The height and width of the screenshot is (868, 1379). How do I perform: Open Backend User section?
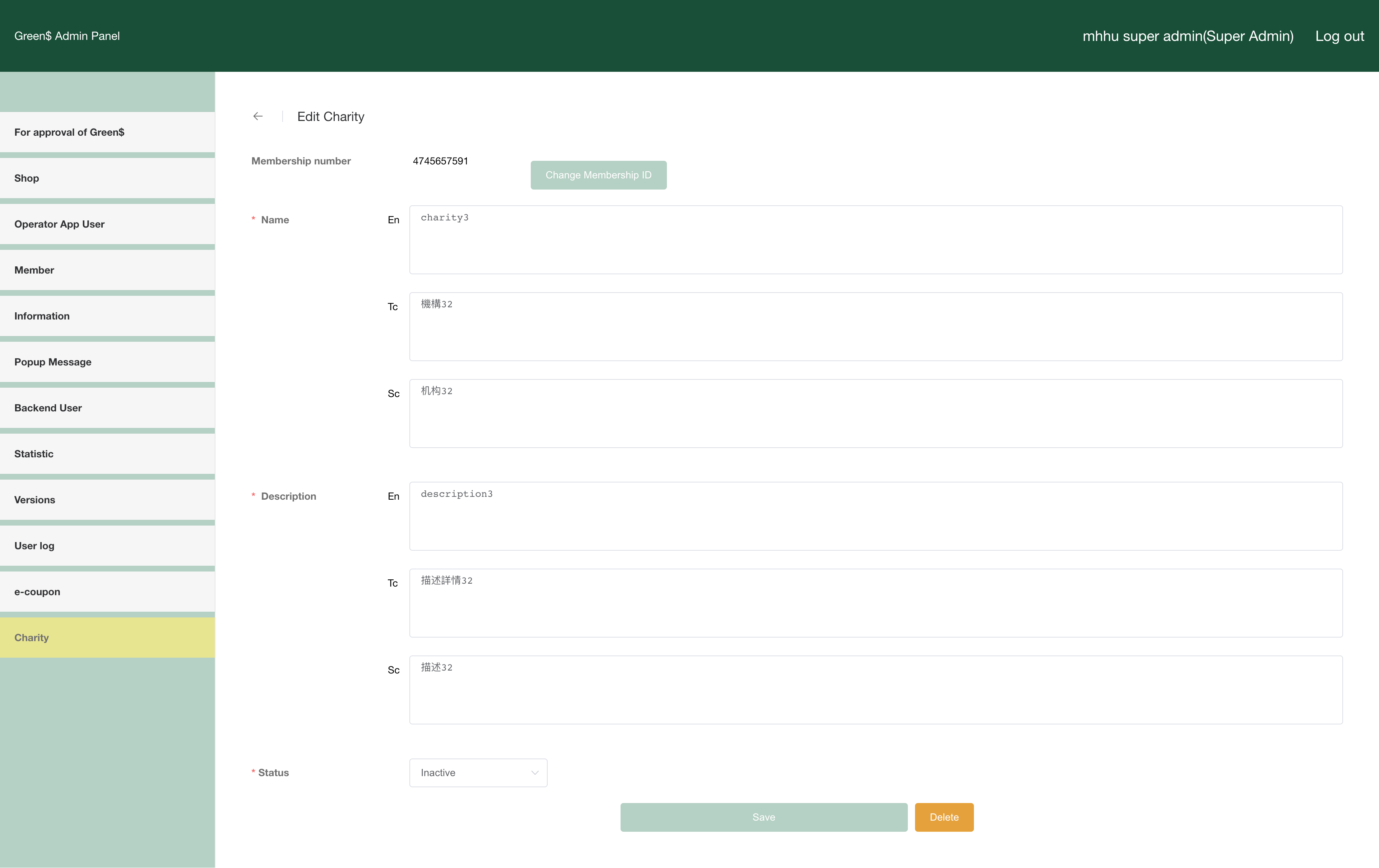point(107,408)
